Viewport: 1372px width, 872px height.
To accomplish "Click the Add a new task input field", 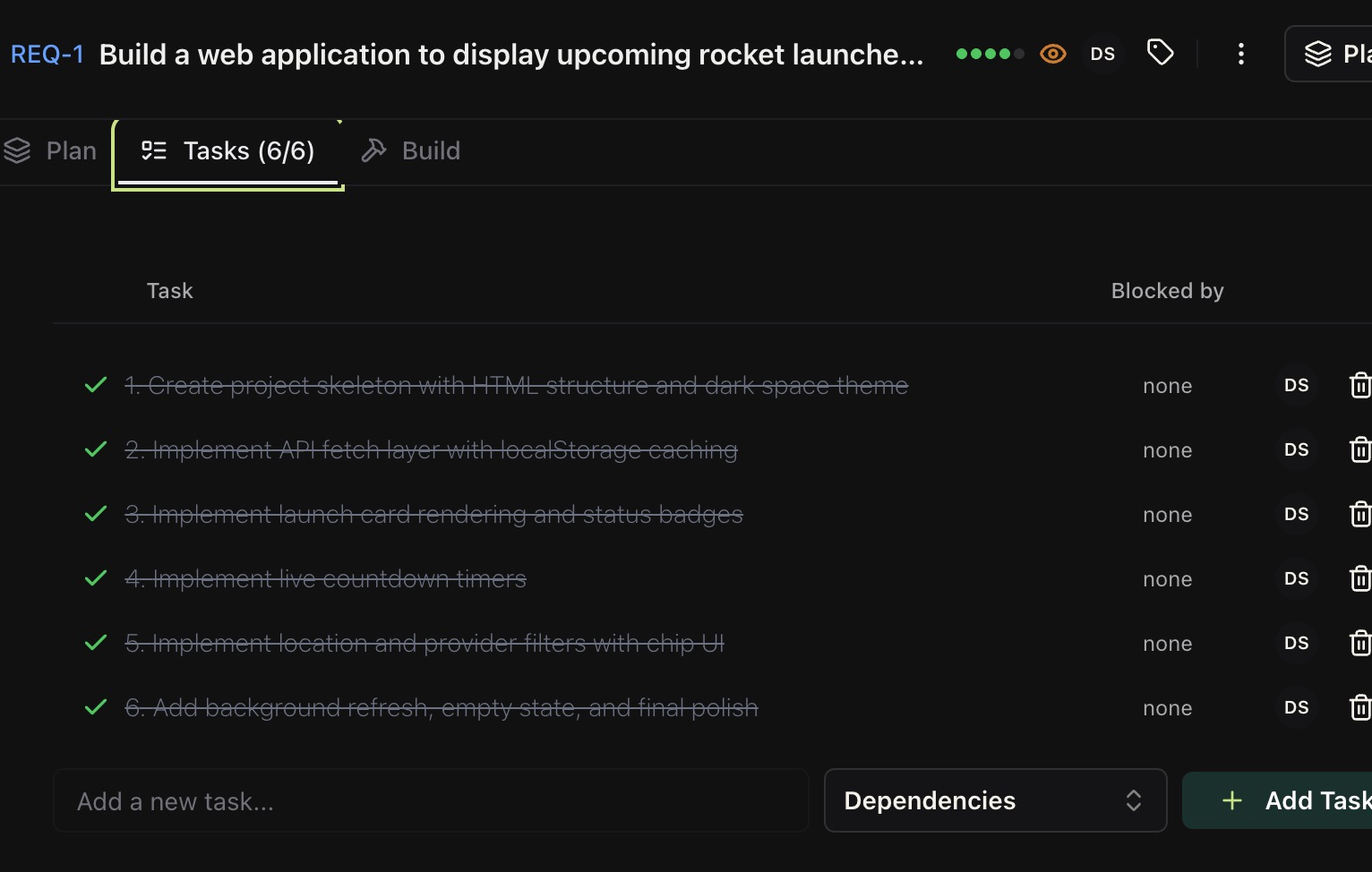I will click(x=430, y=800).
